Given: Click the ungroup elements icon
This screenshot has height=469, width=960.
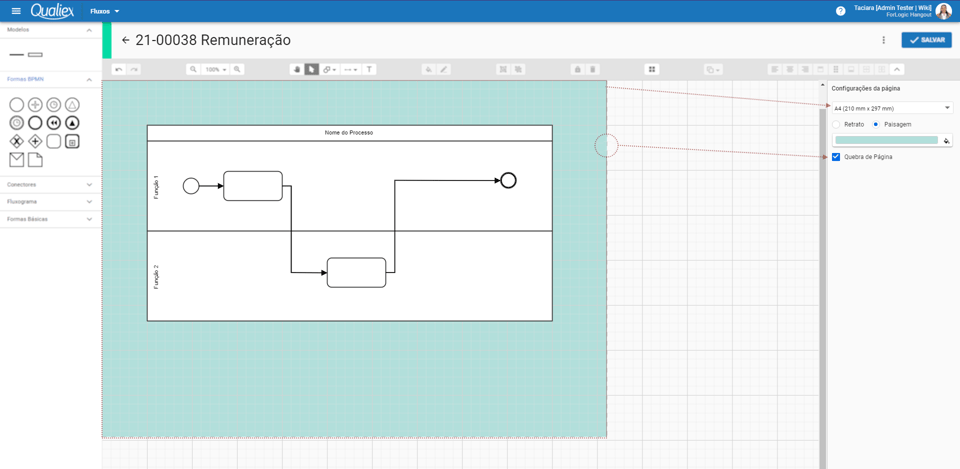Looking at the screenshot, I should coord(518,70).
